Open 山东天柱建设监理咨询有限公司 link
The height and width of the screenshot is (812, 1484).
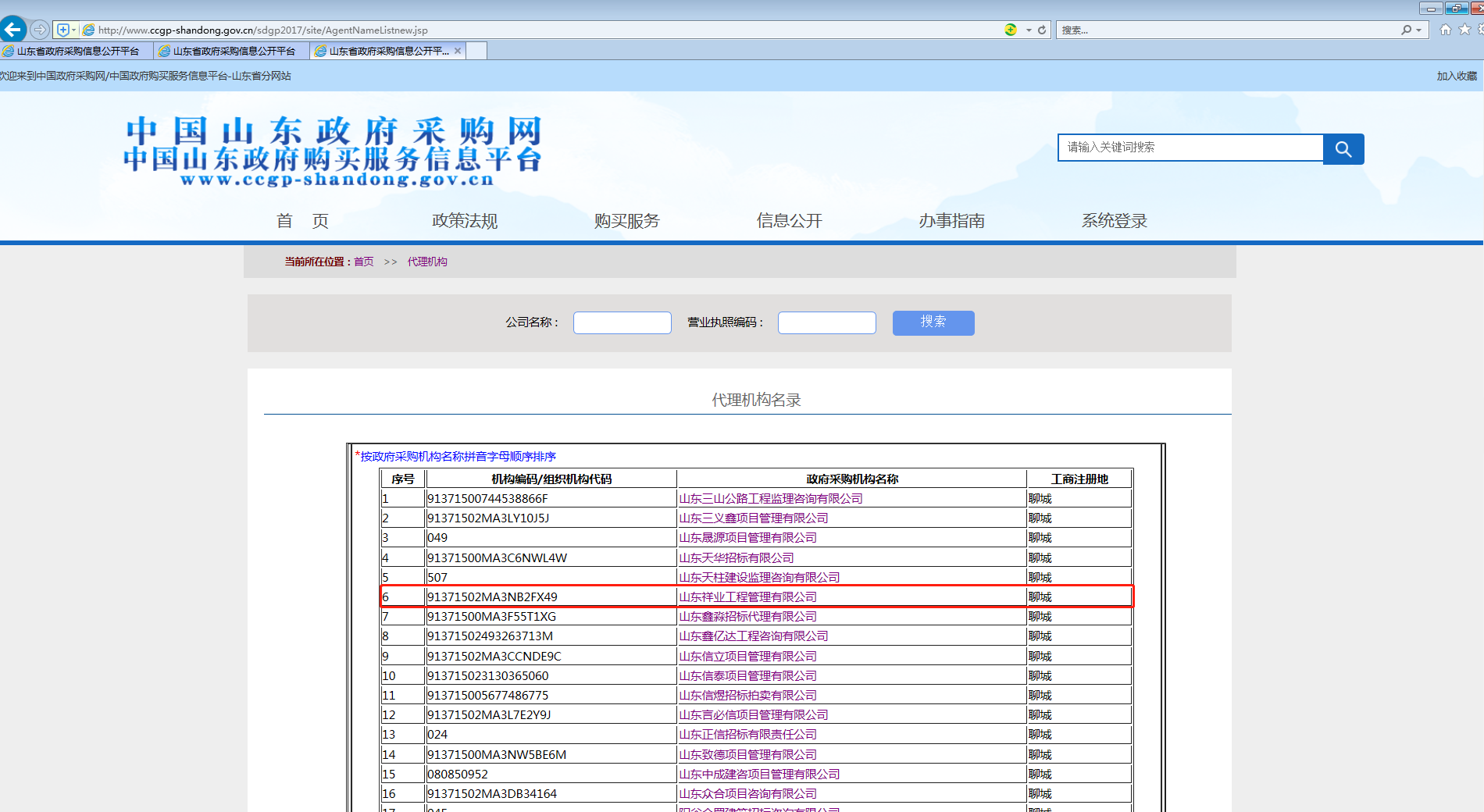point(759,578)
